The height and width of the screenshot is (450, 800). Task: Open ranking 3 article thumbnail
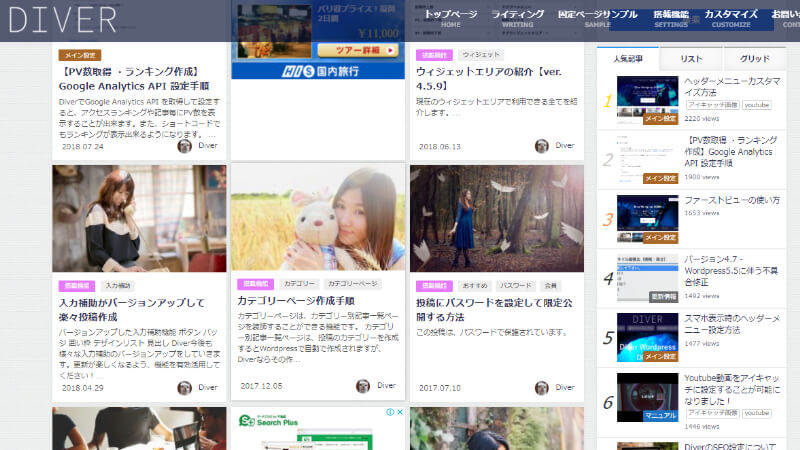[647, 219]
